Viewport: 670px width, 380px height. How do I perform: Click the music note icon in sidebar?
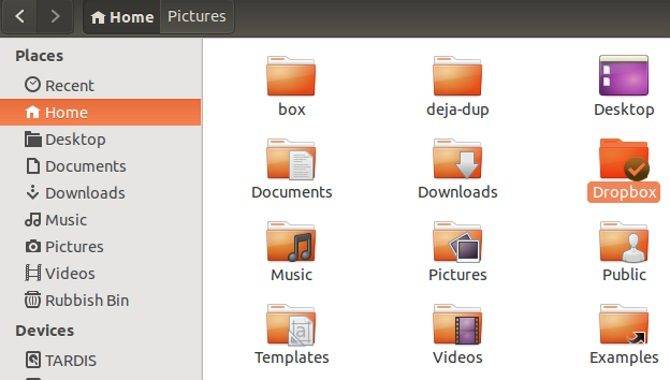pyautogui.click(x=33, y=220)
